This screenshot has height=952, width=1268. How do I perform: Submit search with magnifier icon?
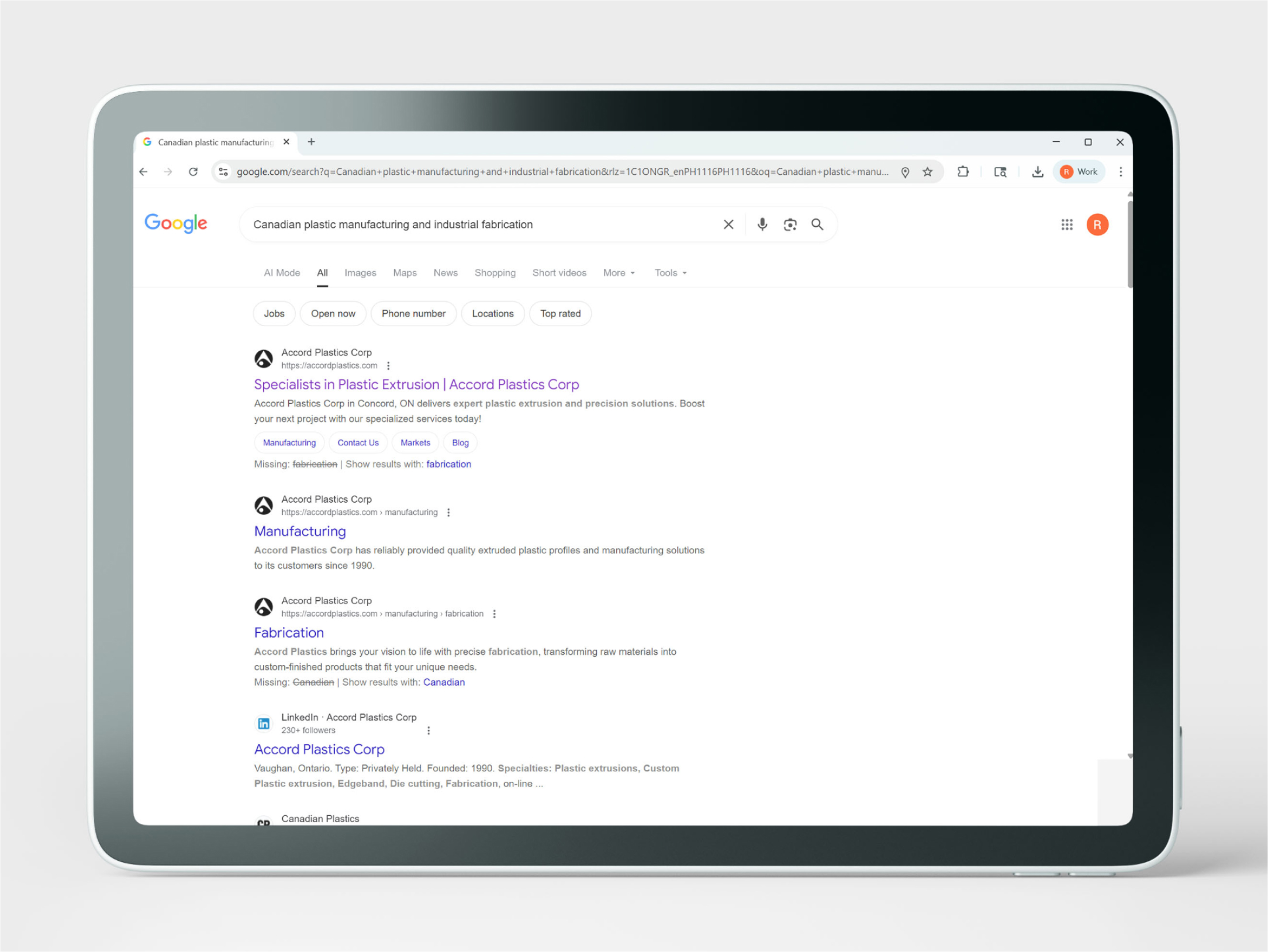[x=817, y=224]
